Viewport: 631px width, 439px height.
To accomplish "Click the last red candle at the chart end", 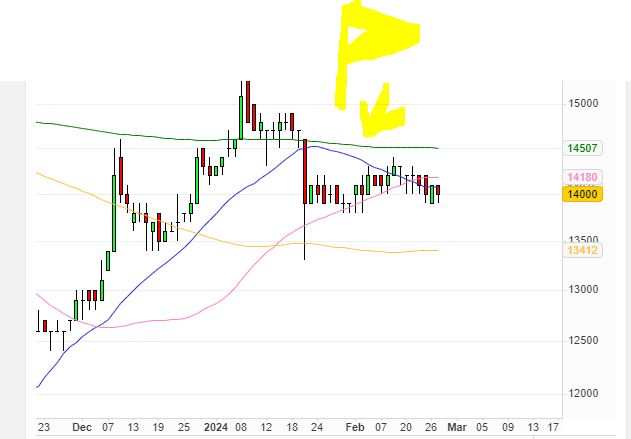I will (438, 190).
